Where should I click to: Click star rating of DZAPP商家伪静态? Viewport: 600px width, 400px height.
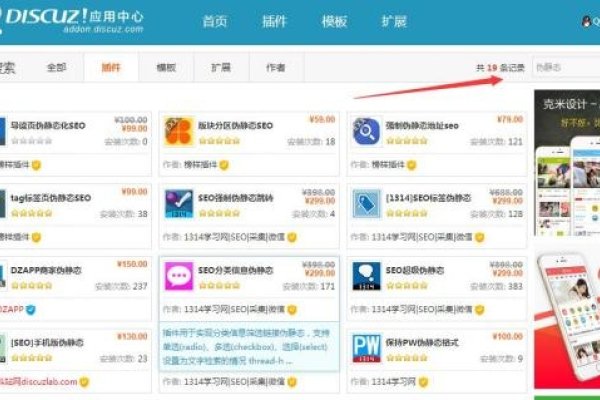tap(31, 286)
